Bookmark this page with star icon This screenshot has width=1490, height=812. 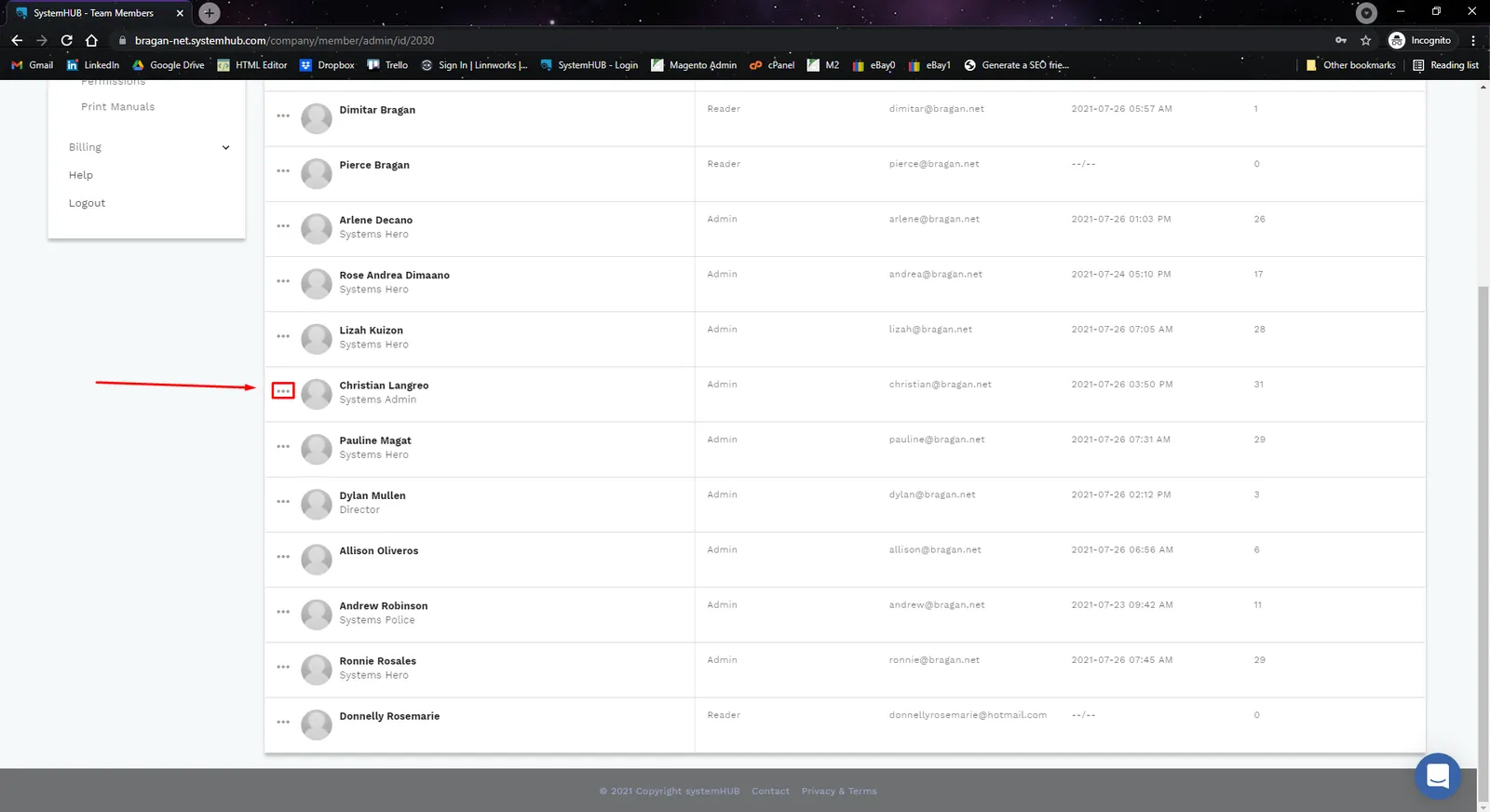click(x=1366, y=40)
